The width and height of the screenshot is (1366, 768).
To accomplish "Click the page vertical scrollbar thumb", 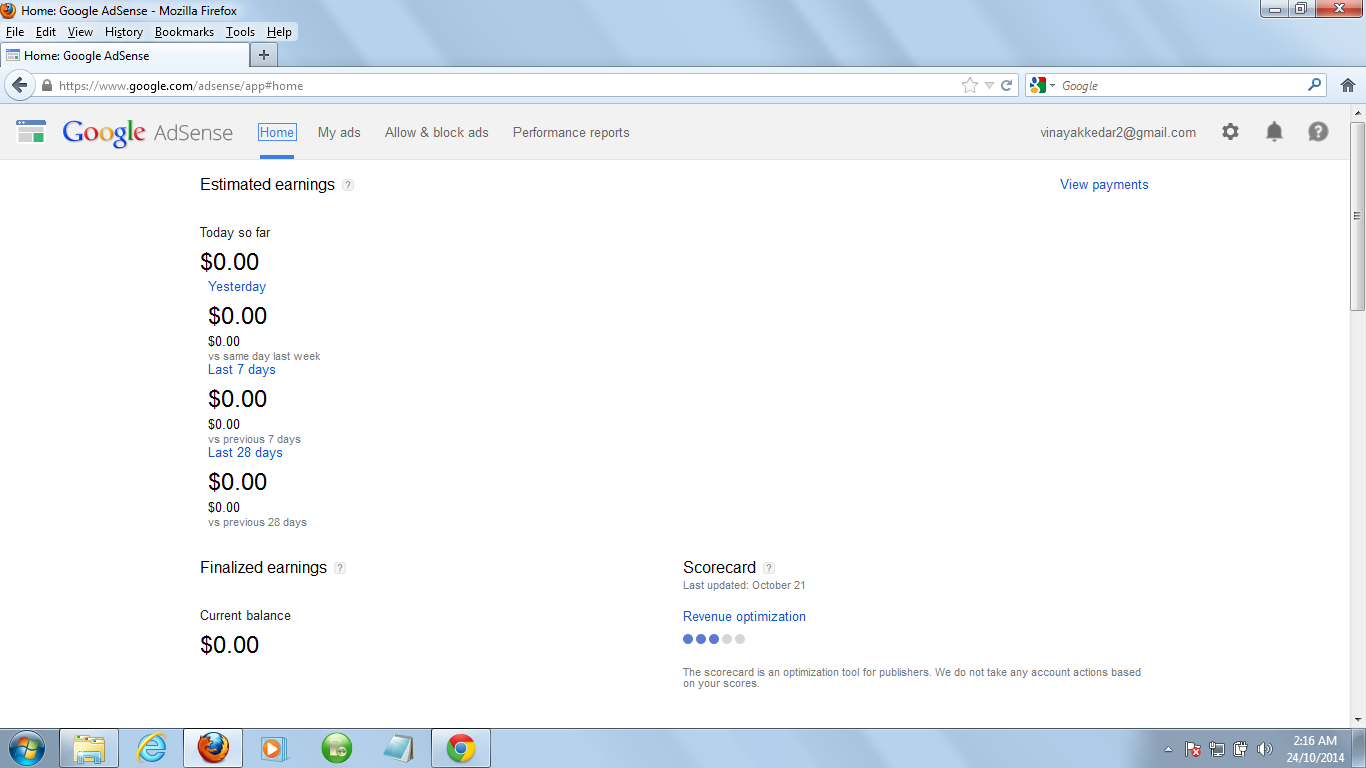I will 1357,215.
